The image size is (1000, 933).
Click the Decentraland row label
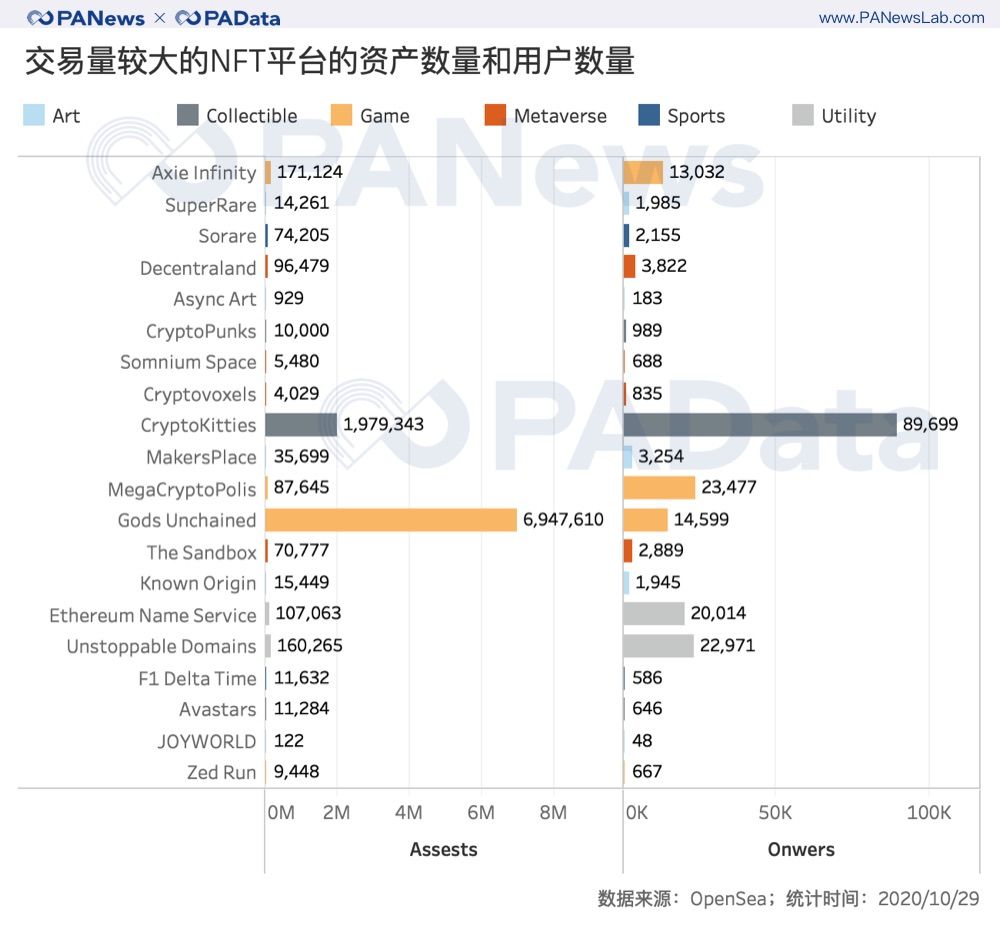tap(198, 268)
